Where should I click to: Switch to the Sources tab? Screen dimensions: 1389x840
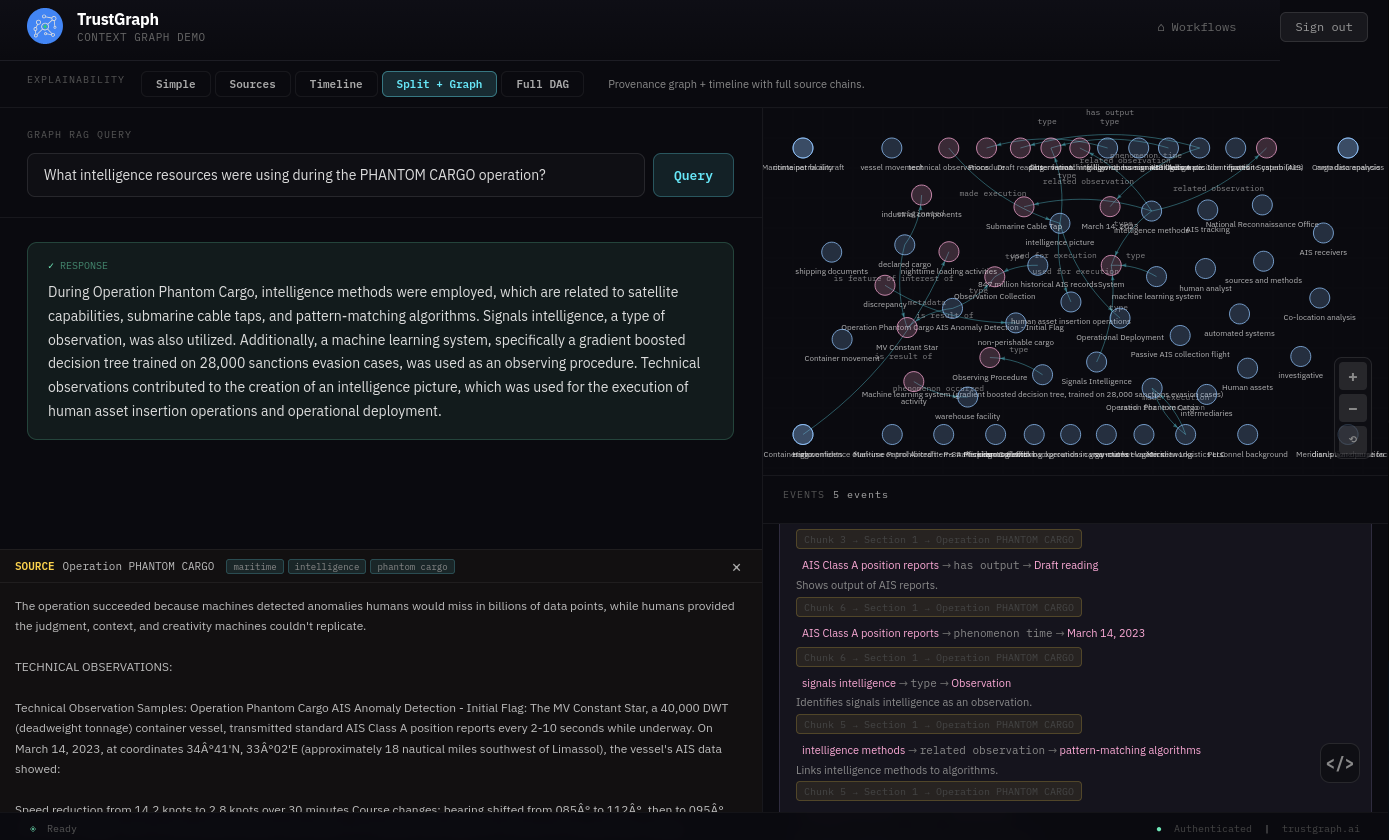coord(253,84)
